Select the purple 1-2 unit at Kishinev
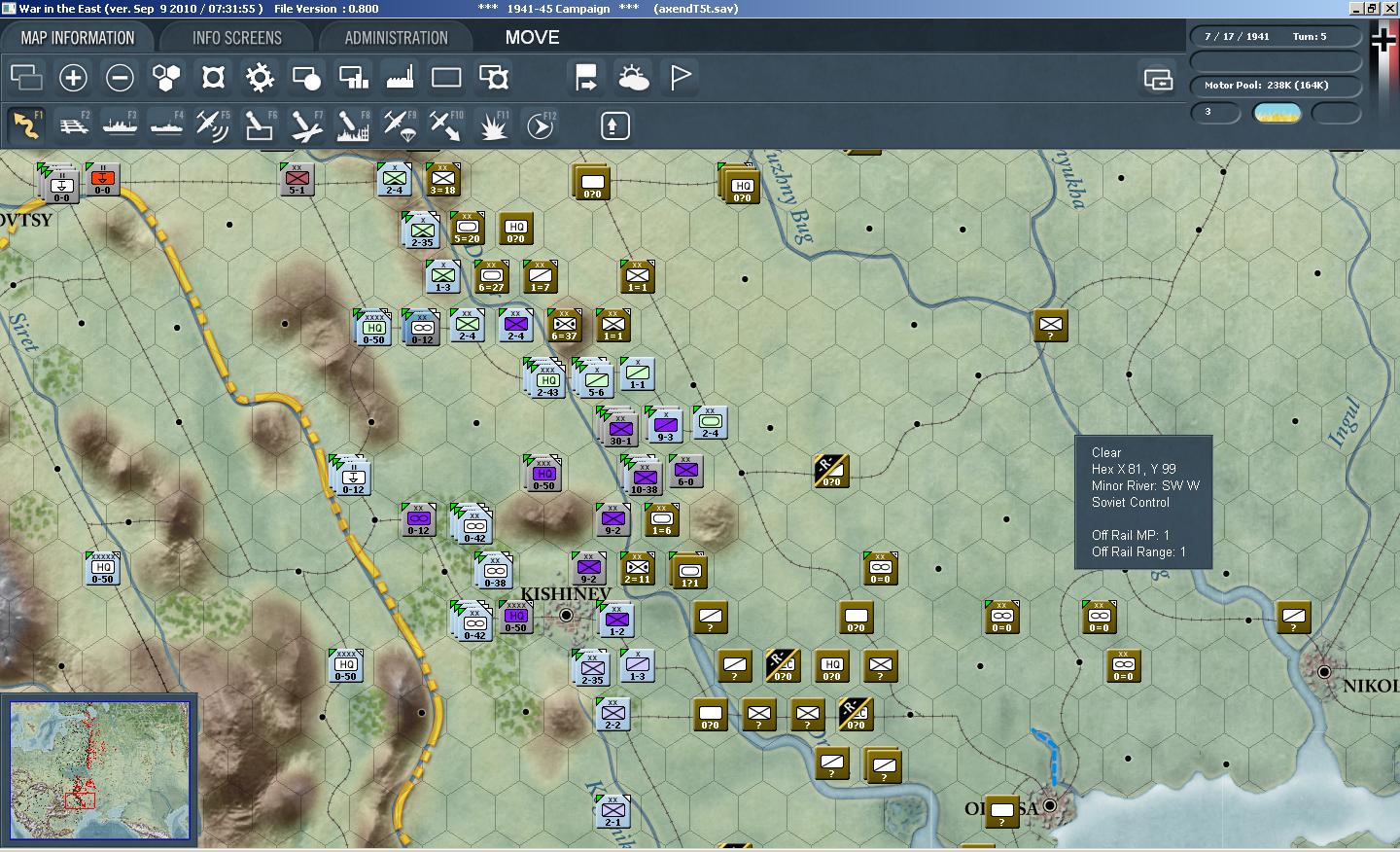The image size is (1400, 852). (616, 620)
